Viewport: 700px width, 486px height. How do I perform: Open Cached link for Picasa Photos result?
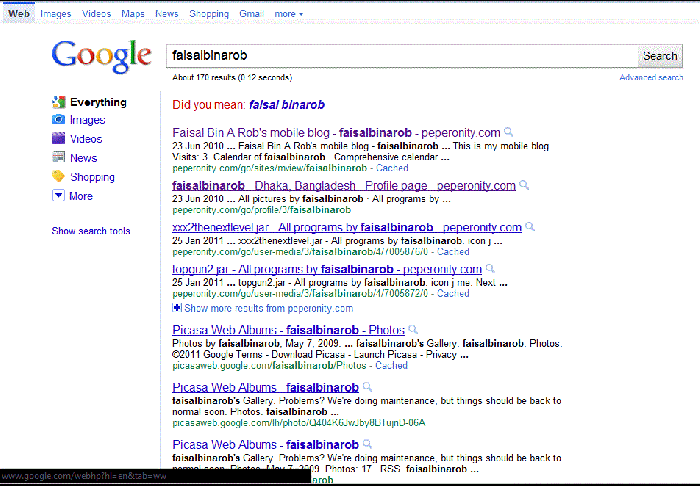point(392,365)
